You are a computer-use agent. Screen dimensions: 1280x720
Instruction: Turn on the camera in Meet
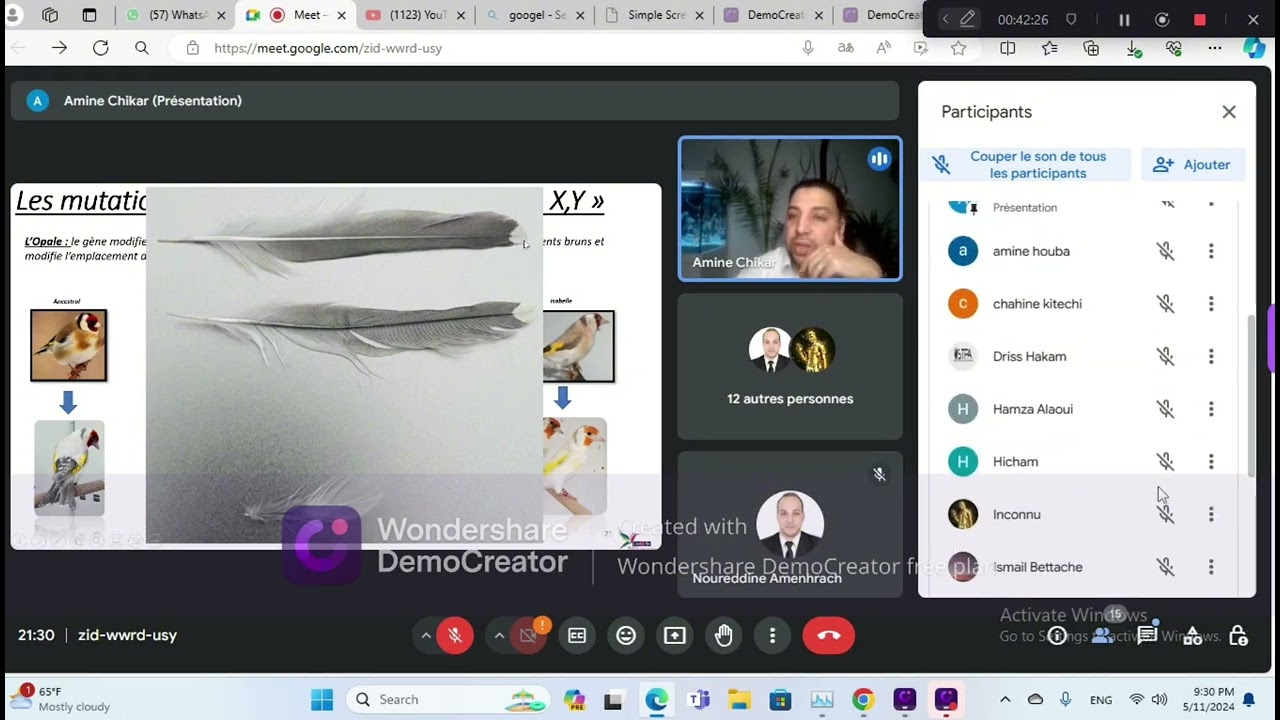click(528, 635)
